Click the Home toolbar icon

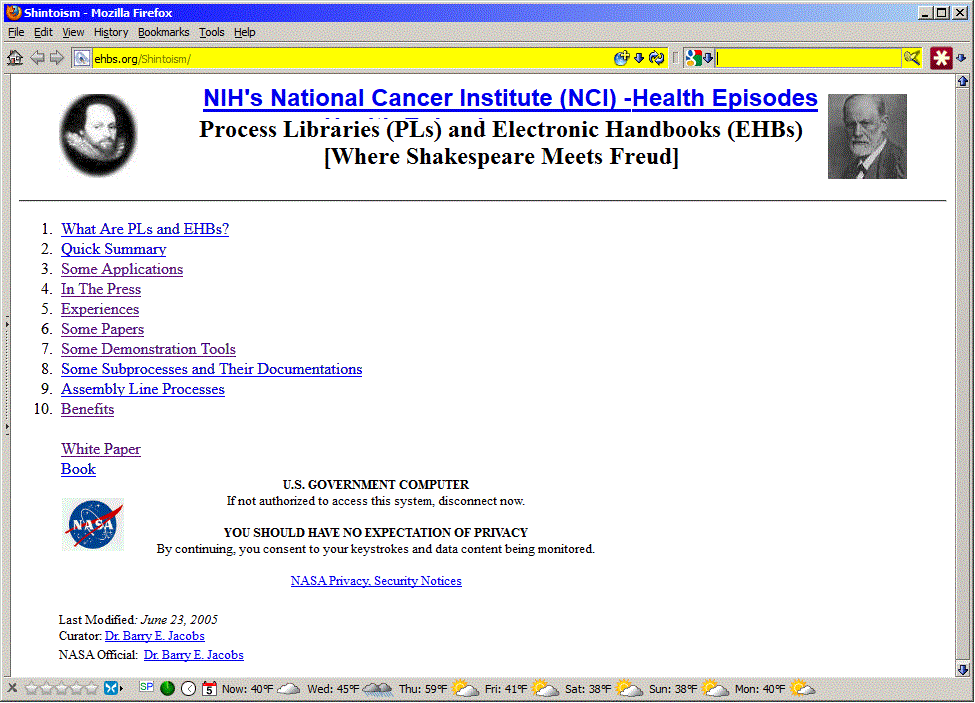point(15,58)
